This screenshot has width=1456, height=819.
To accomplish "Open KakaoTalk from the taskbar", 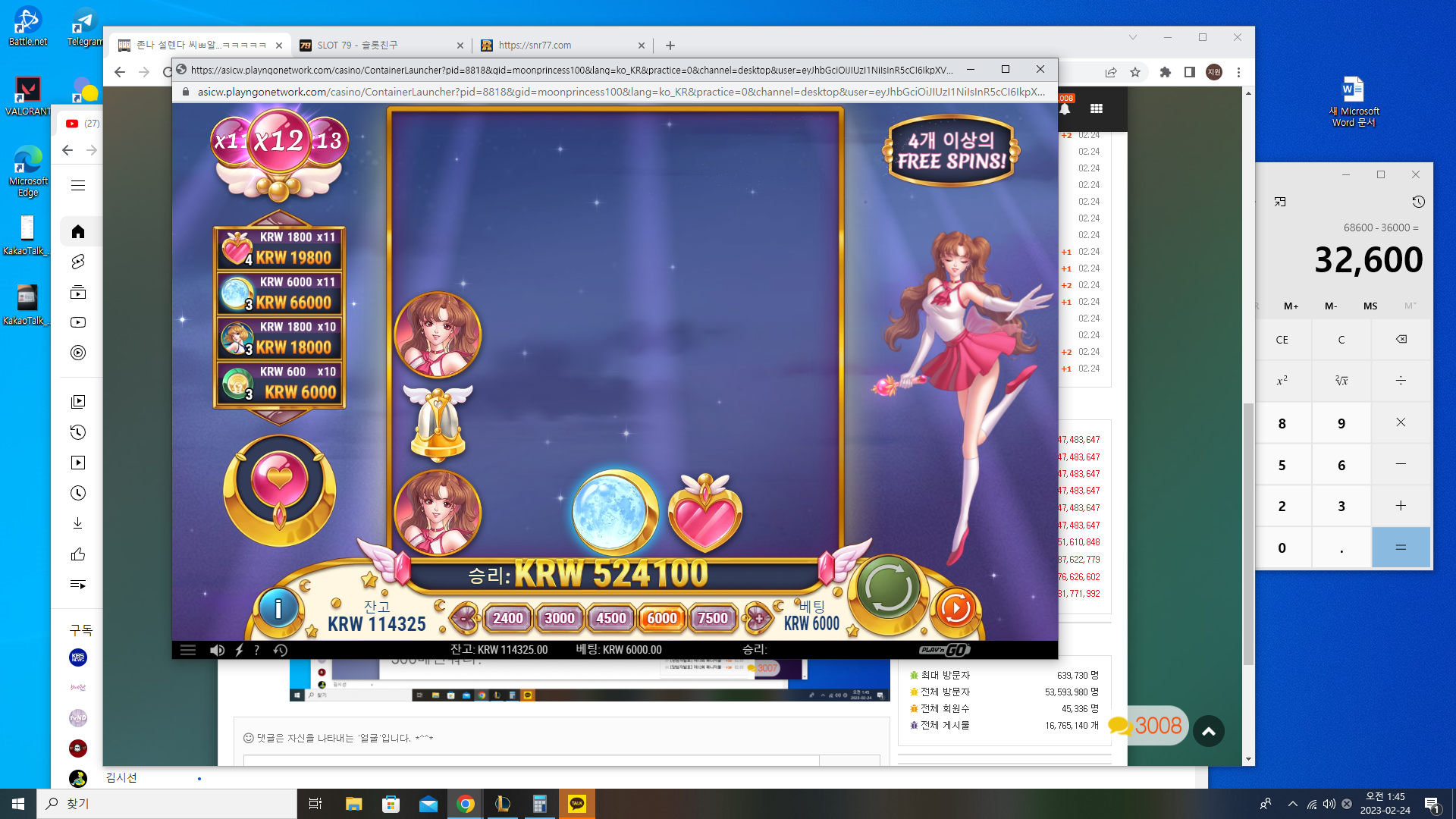I will pyautogui.click(x=577, y=804).
